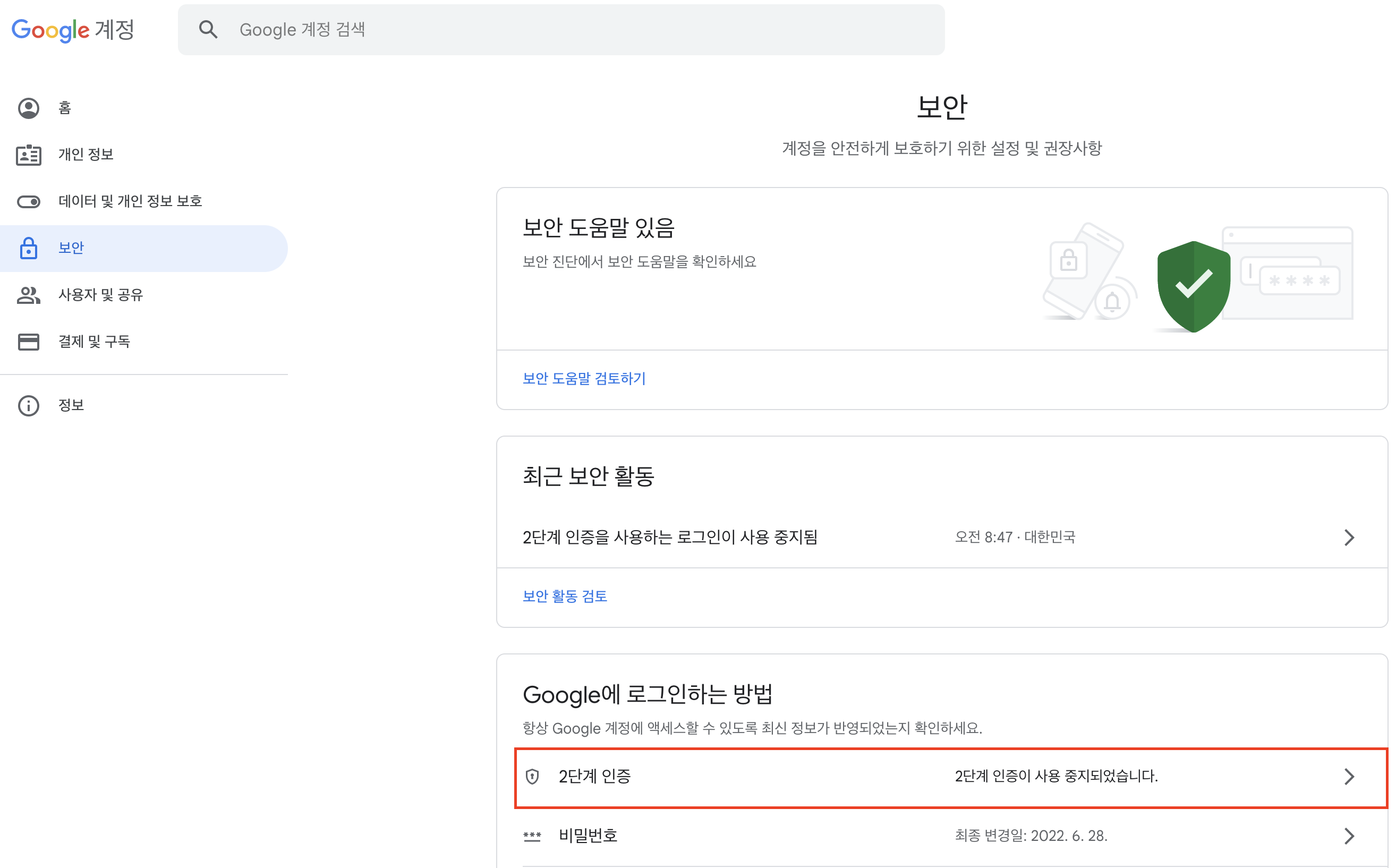
Task: Select 사용자 및 공유 menu item
Action: [x=101, y=295]
